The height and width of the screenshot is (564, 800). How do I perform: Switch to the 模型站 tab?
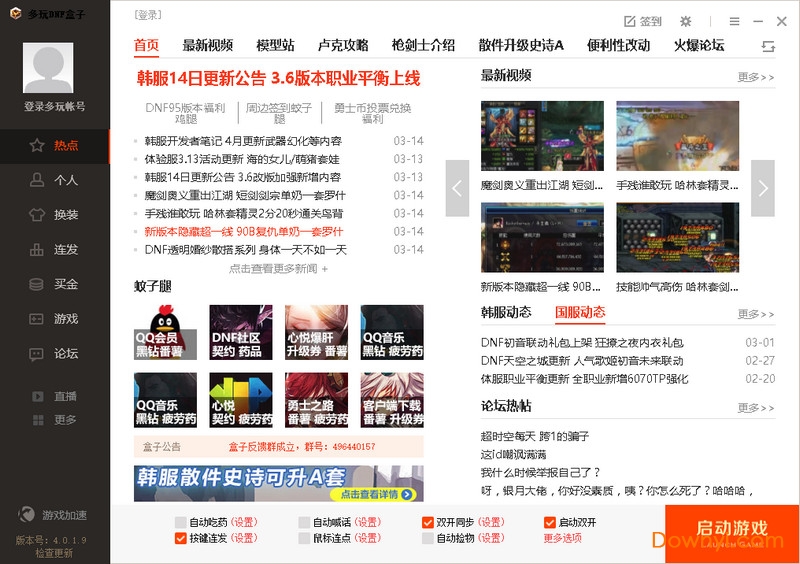pyautogui.click(x=275, y=45)
